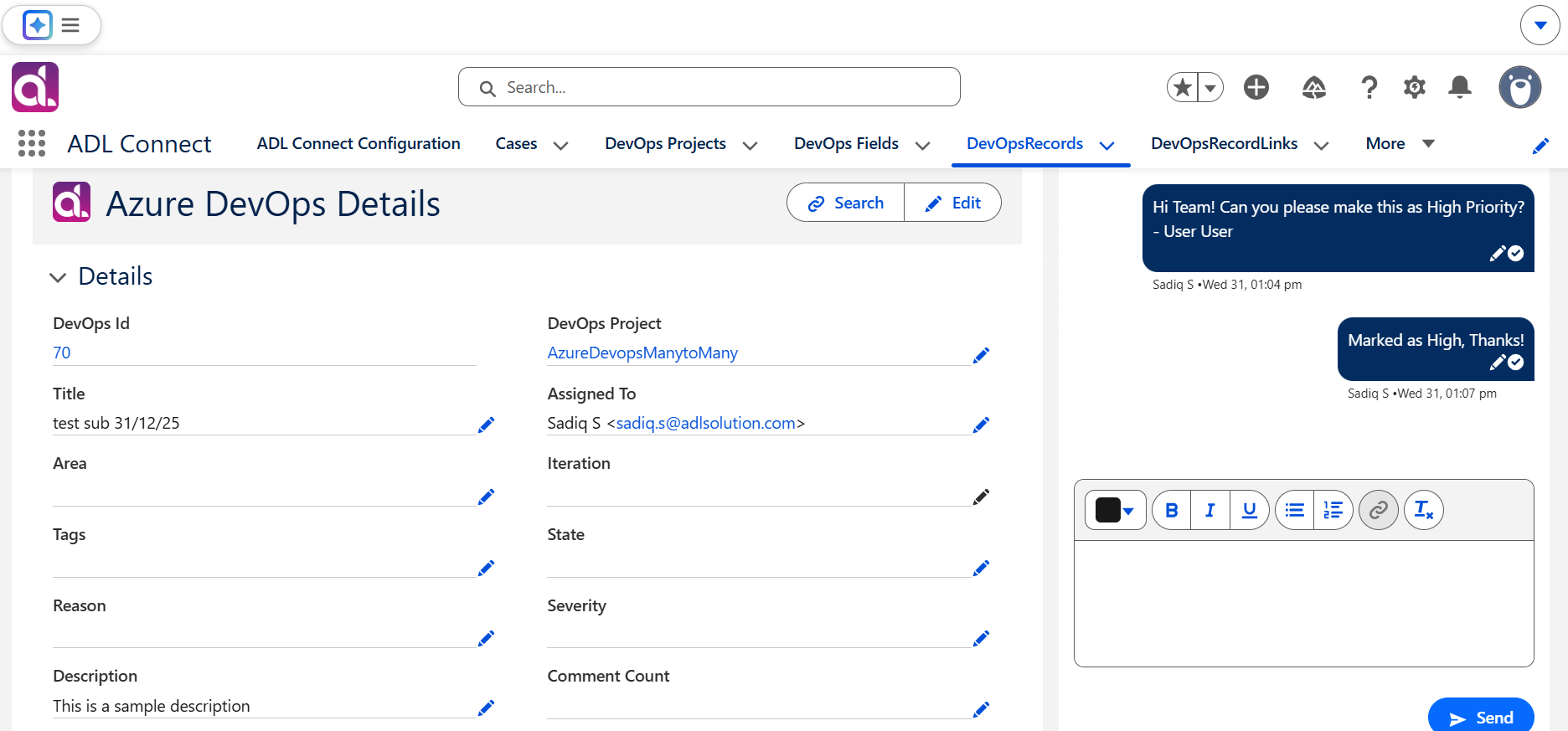Collapse the Details section

(58, 277)
